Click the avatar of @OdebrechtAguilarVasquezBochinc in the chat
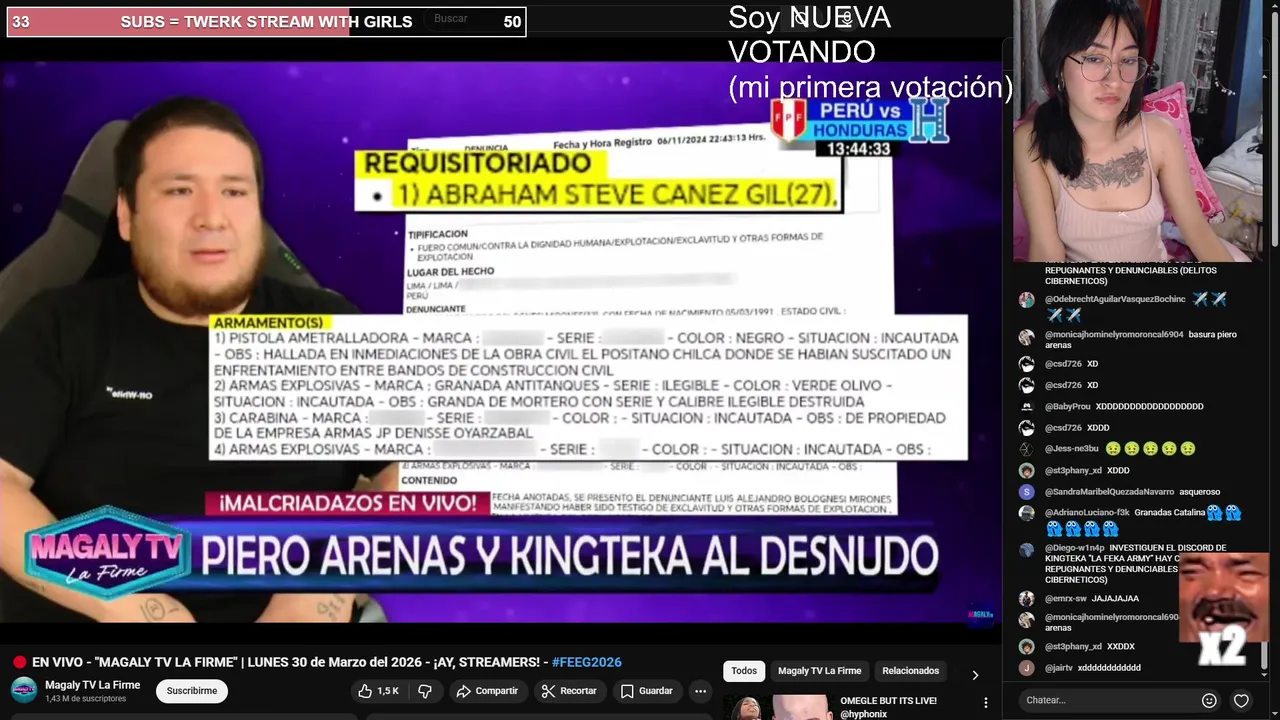This screenshot has height=720, width=1280. point(1026,300)
